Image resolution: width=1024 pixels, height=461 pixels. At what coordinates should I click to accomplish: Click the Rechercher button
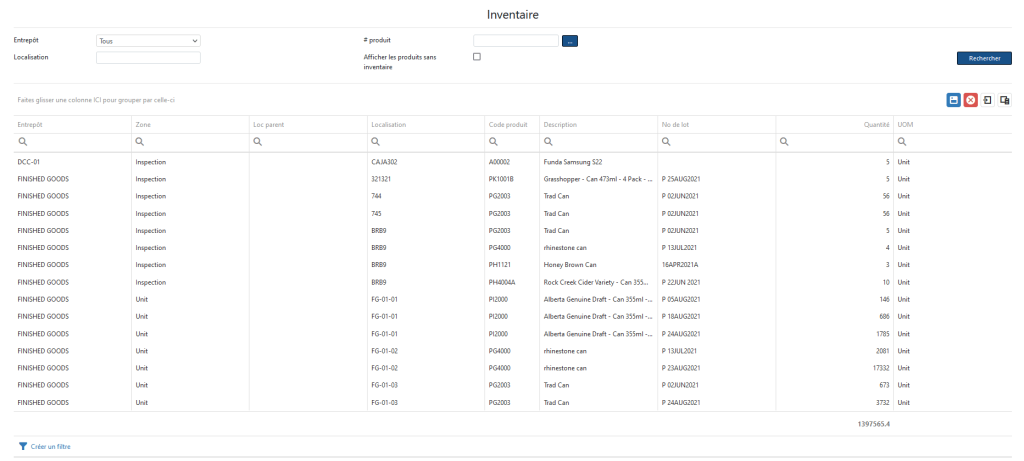click(984, 59)
